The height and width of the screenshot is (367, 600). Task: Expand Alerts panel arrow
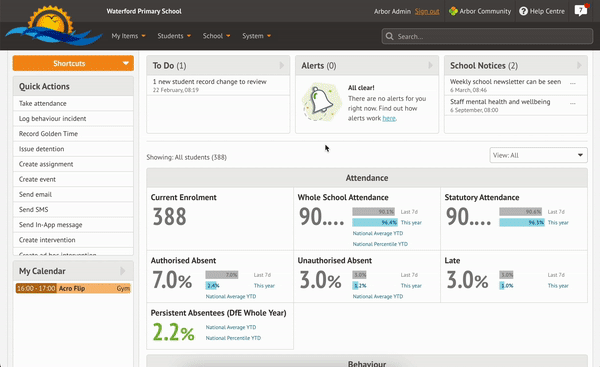click(x=430, y=65)
